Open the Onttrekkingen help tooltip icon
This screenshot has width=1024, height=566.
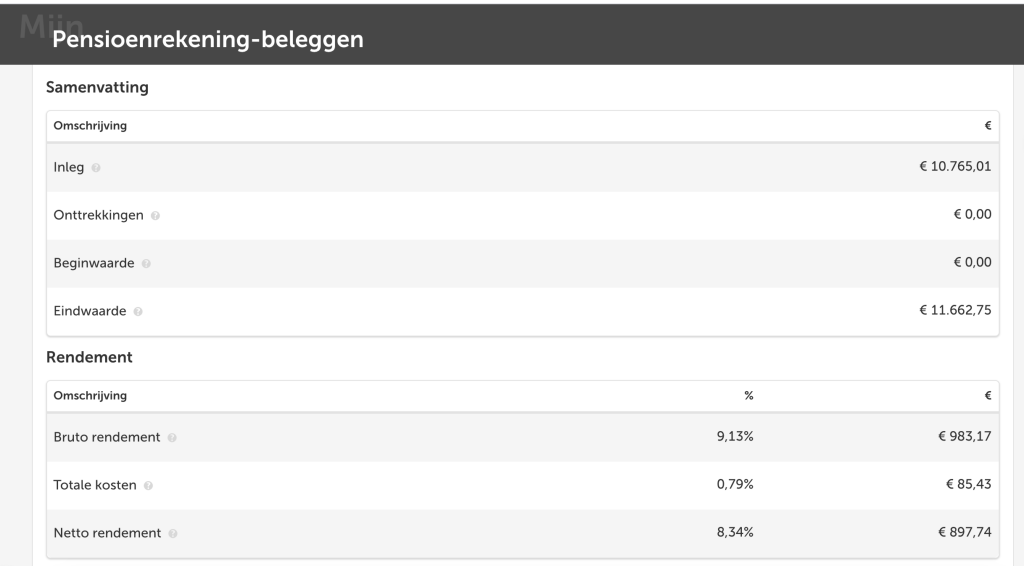click(x=155, y=216)
